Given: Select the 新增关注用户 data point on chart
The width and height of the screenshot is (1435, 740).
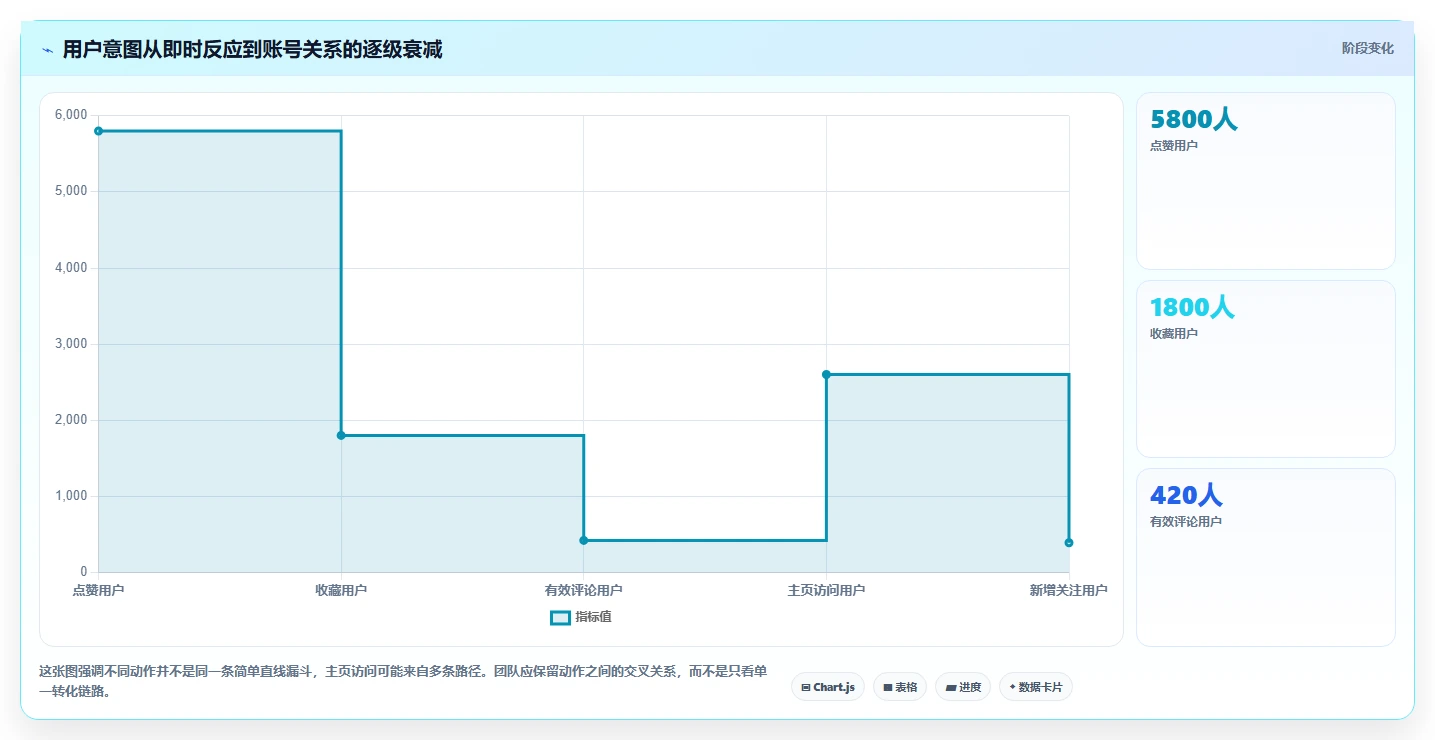Looking at the screenshot, I should click(x=1069, y=542).
